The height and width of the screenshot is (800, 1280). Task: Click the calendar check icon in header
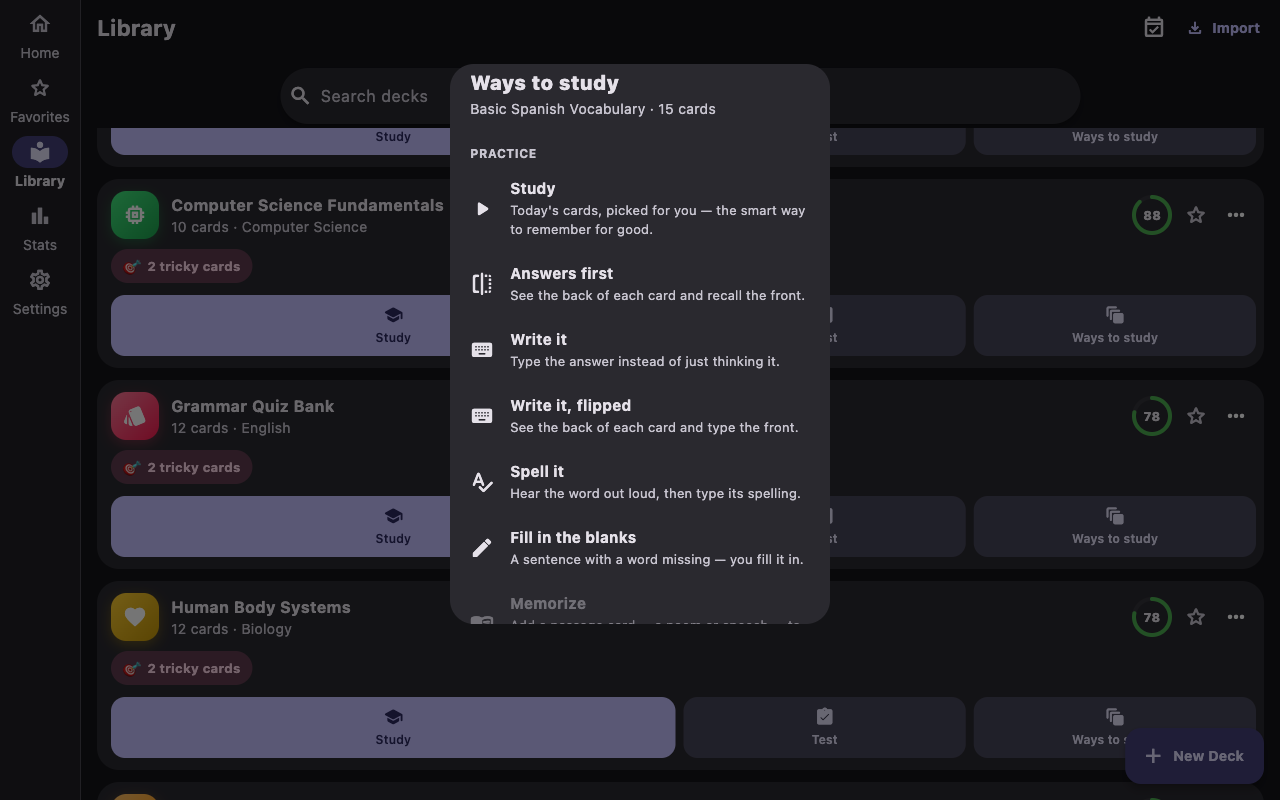[1154, 28]
